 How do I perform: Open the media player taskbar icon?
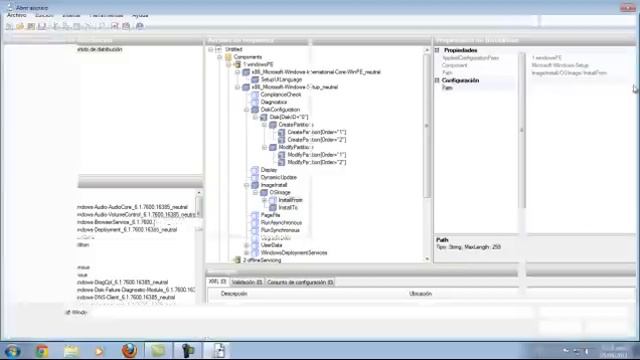[x=99, y=351]
